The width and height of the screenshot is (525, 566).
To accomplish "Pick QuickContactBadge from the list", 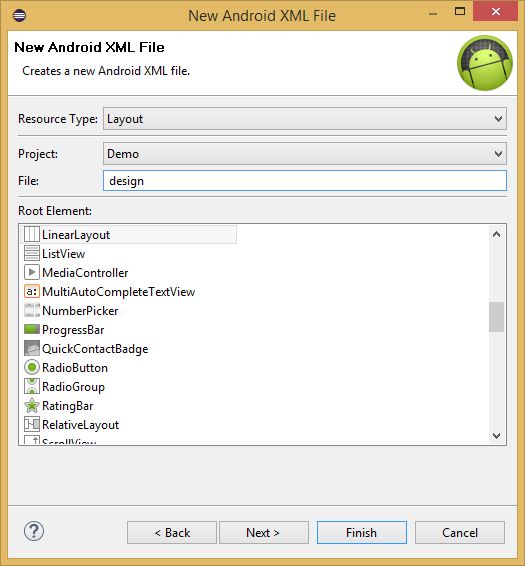I will (95, 349).
